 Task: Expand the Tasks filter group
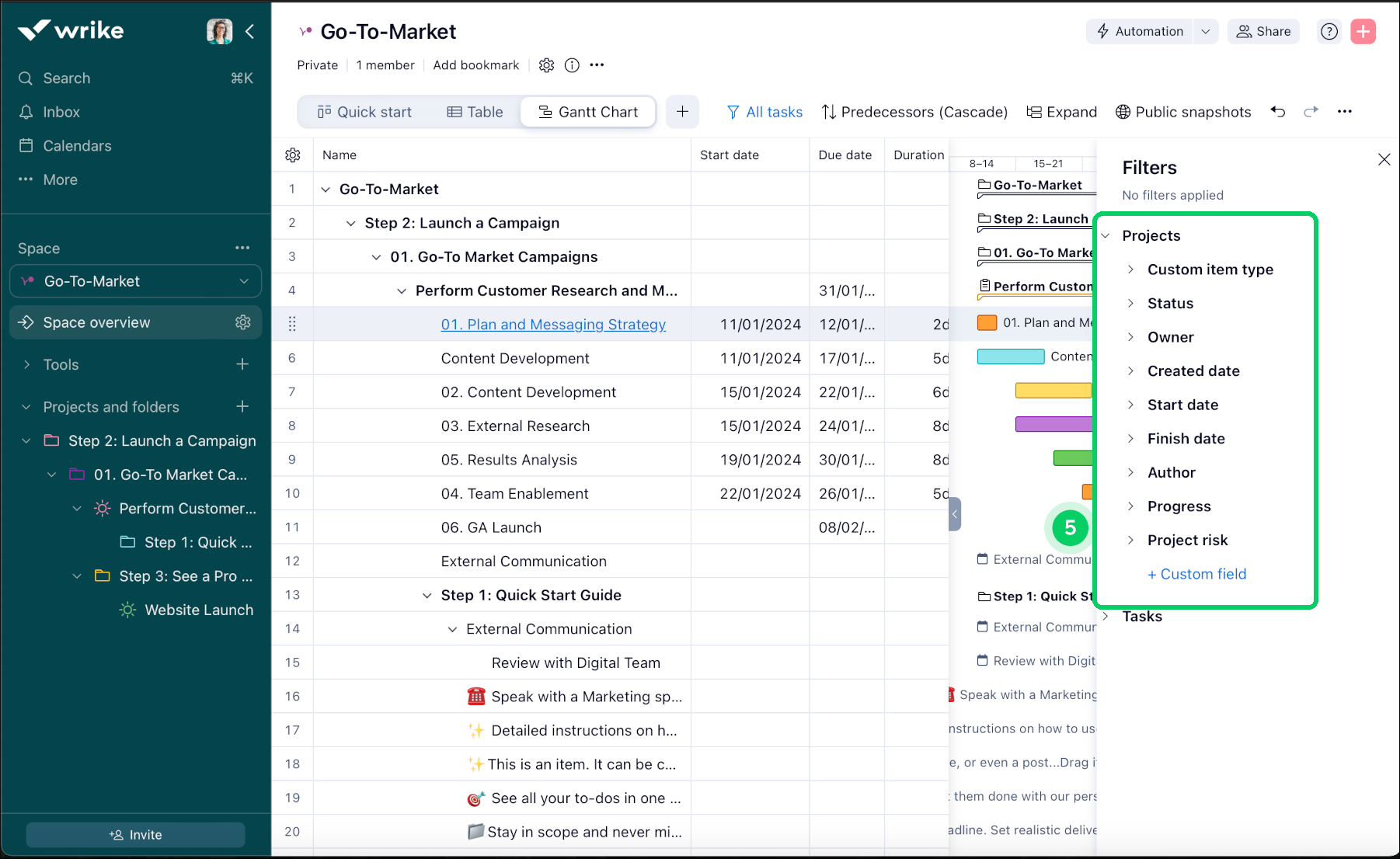pos(1106,617)
